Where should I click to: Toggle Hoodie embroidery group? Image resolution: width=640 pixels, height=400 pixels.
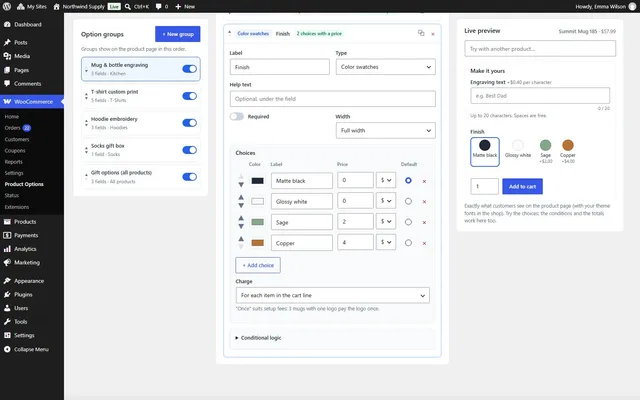[189, 123]
